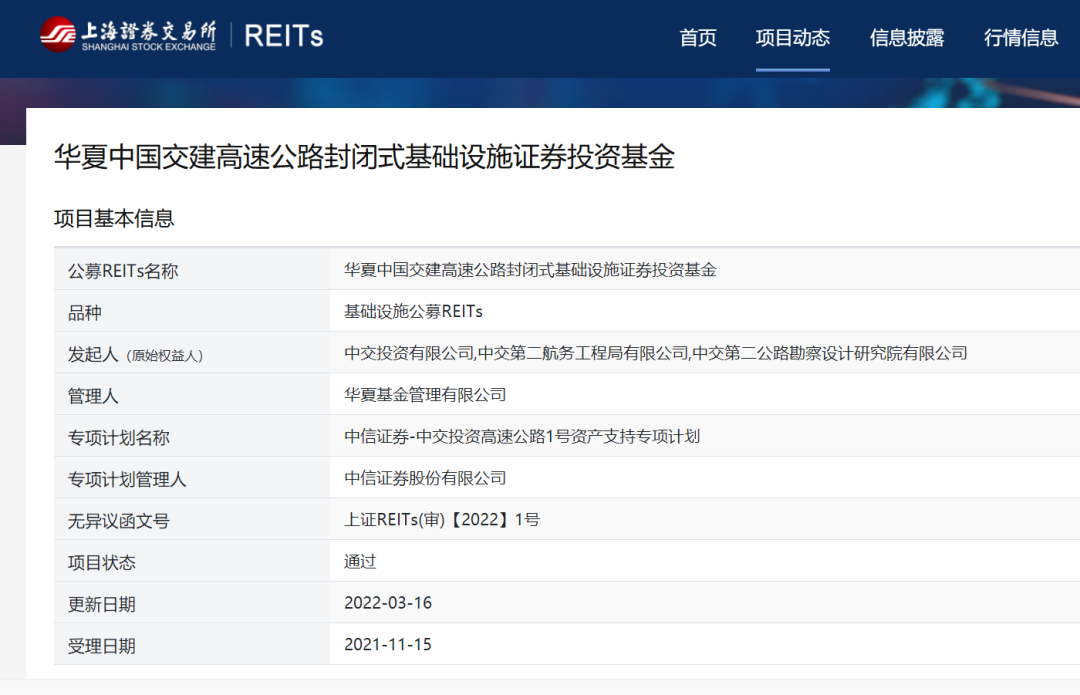Click the 上证REITs(审)【2022】1号 document number

coord(441,520)
